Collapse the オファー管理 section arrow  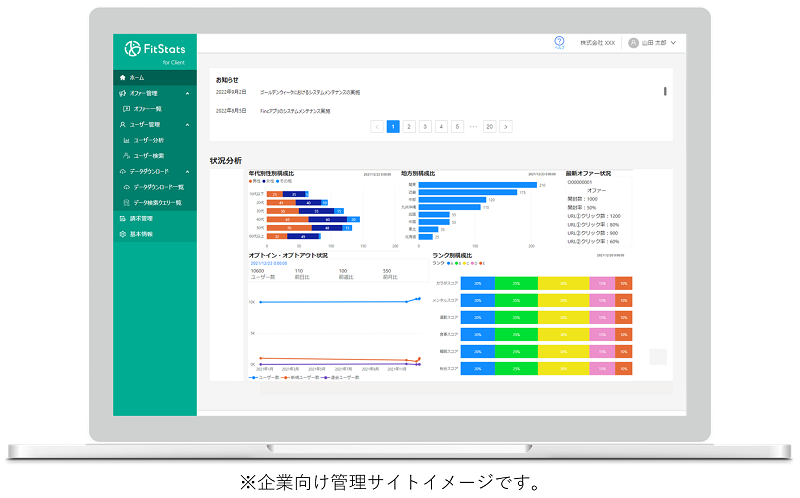187,93
